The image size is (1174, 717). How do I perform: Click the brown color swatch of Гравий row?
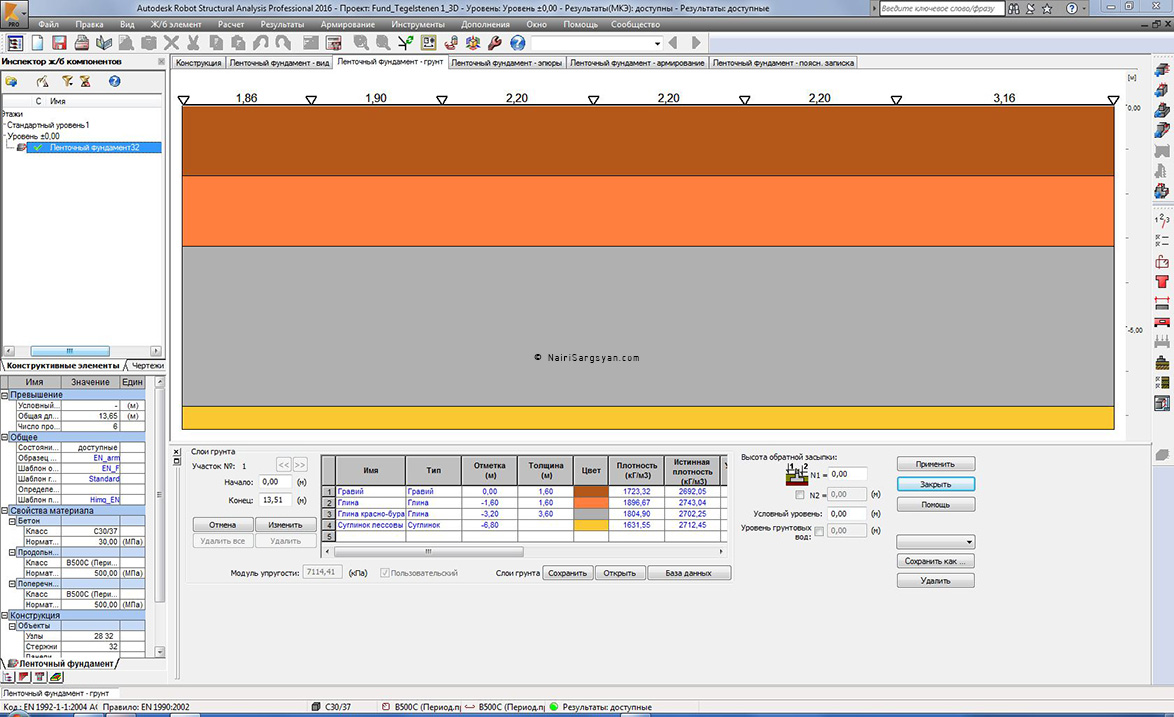tap(591, 492)
